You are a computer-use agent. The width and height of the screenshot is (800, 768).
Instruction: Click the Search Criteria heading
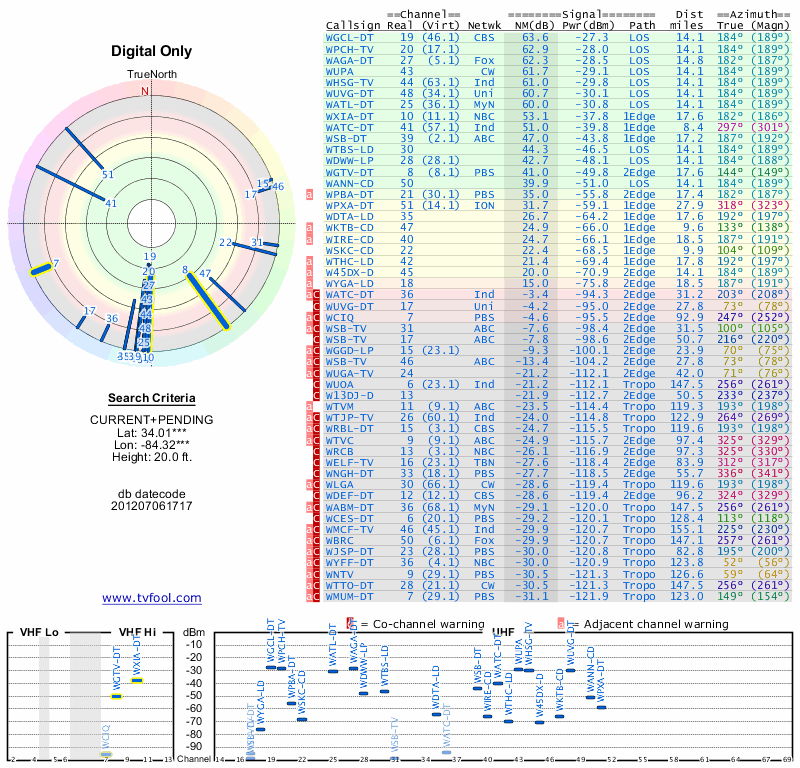[152, 398]
